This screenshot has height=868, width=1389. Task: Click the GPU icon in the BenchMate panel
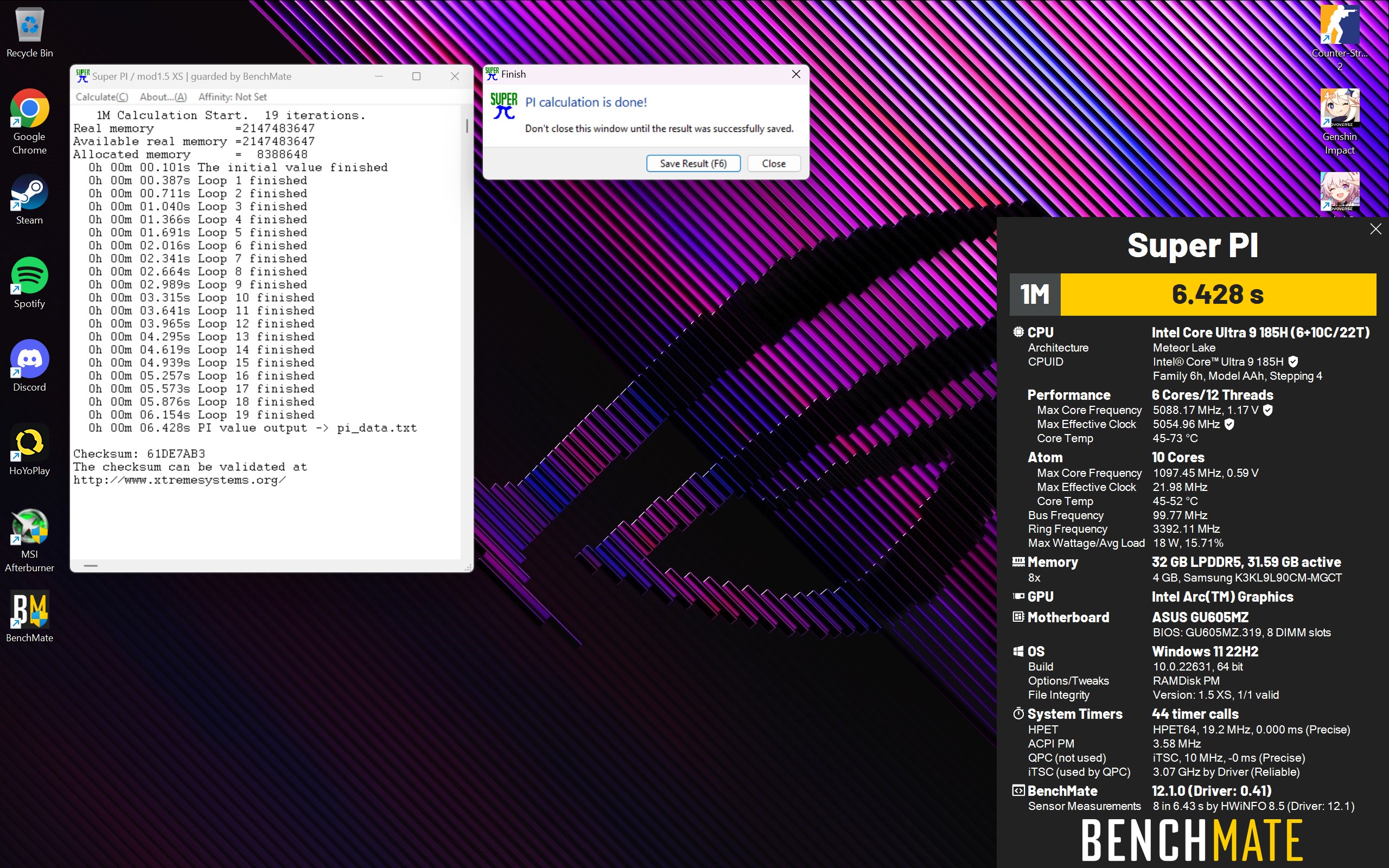[1018, 596]
